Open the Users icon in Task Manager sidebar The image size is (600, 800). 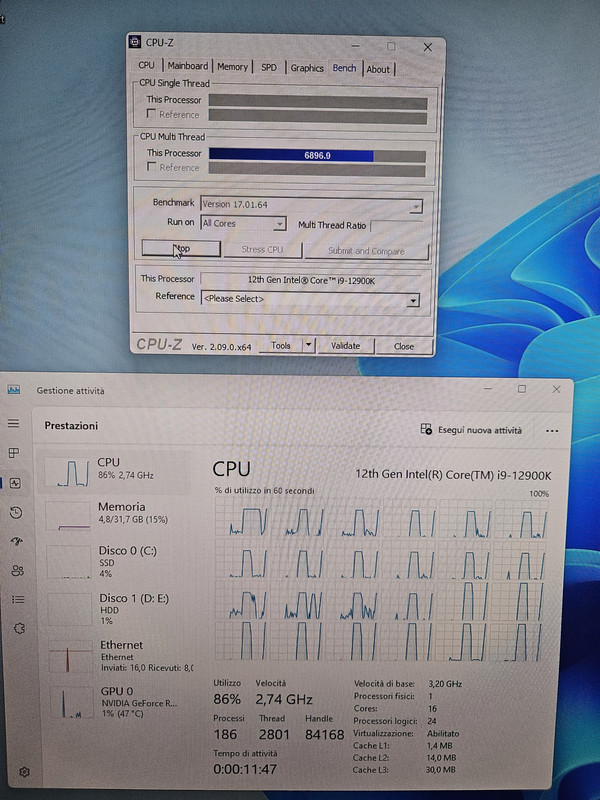coord(17,570)
